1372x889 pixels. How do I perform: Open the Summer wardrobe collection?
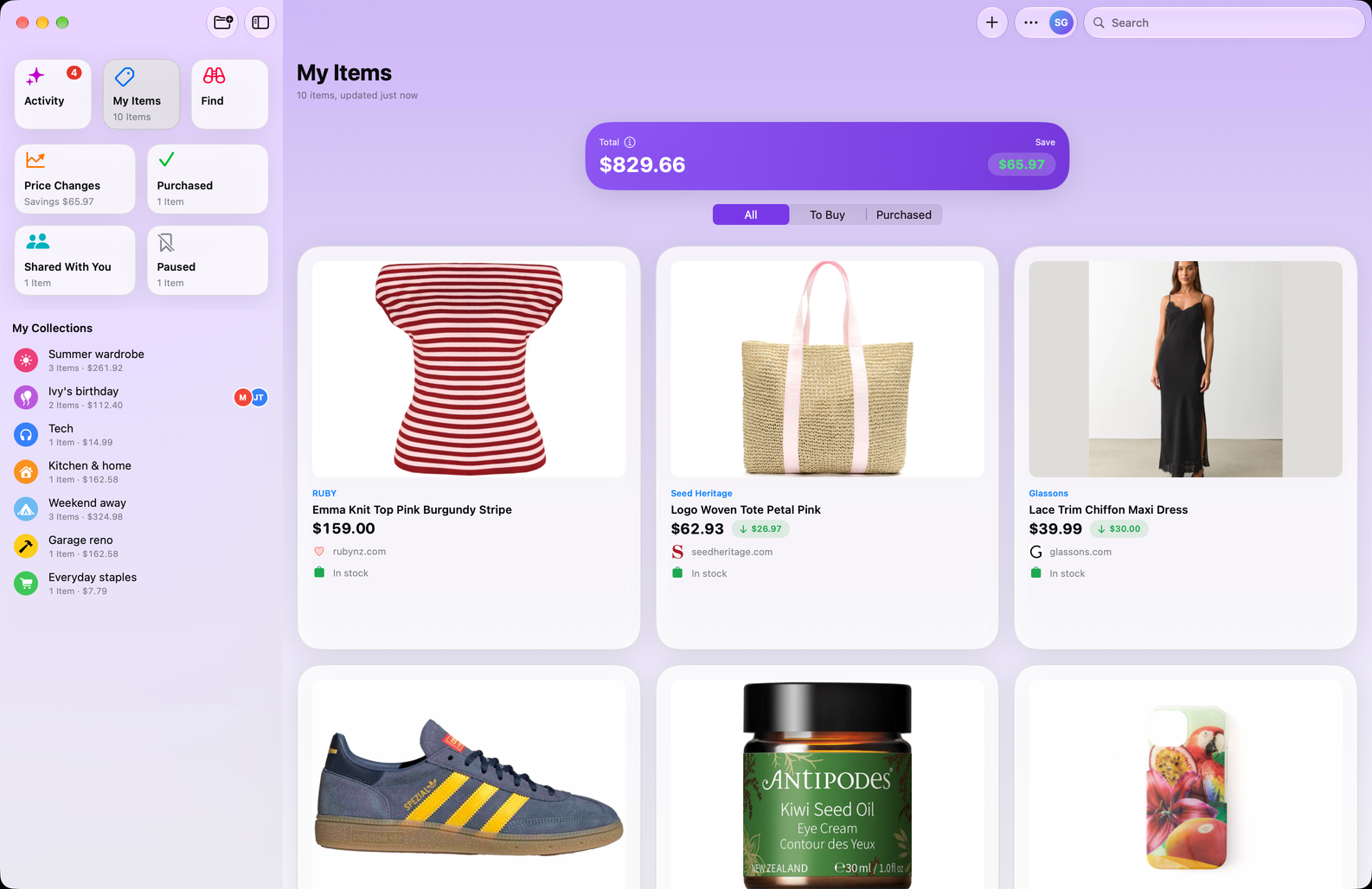coord(141,361)
